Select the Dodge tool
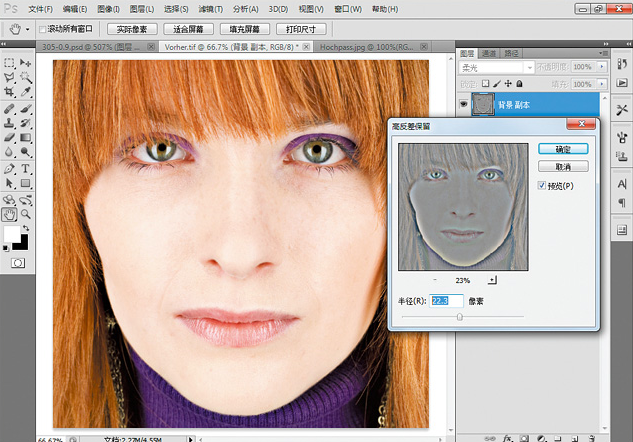Image resolution: width=633 pixels, height=442 pixels. click(x=25, y=152)
